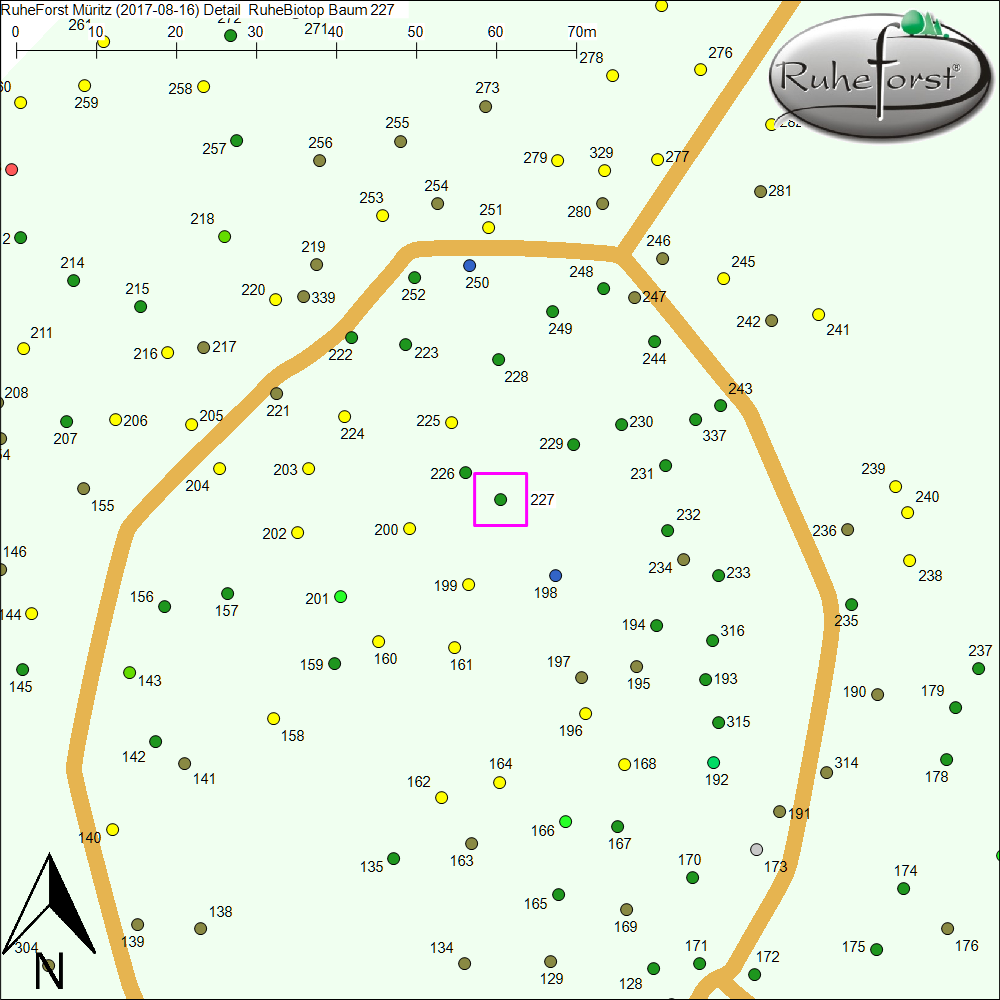1000x1000 pixels.
Task: Select the blue marker for tree 198
Action: point(556,575)
